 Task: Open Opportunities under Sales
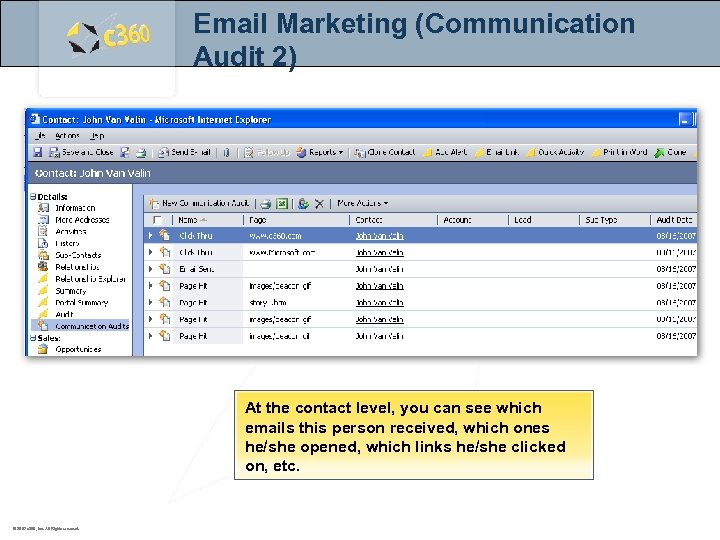click(x=78, y=349)
